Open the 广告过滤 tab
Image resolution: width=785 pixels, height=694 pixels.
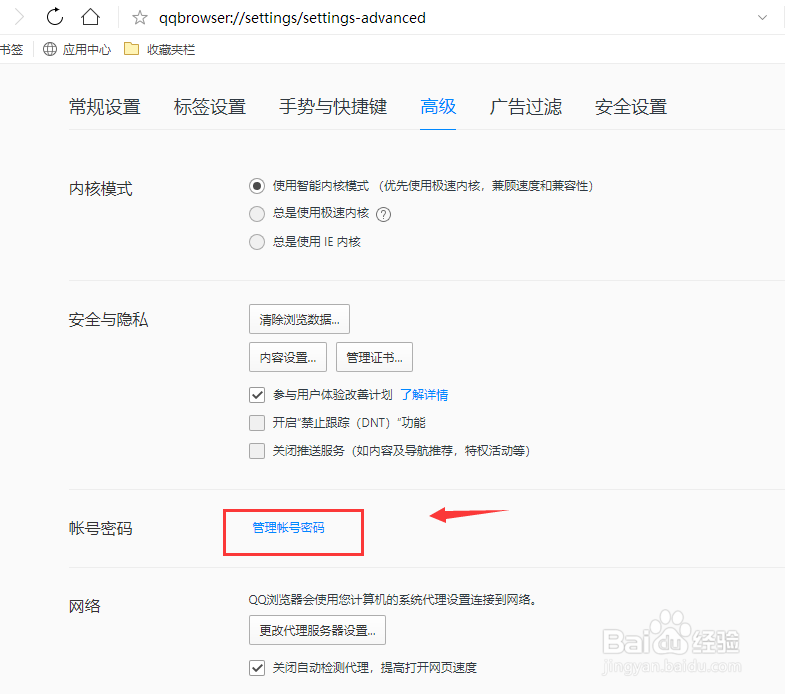pos(526,107)
